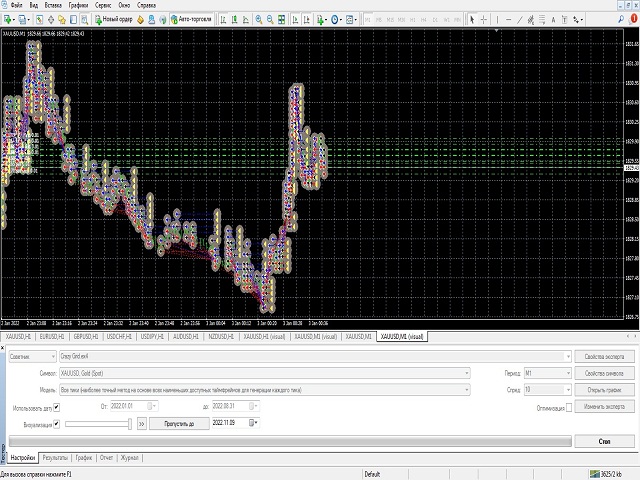Zoom out on the chart
The height and width of the screenshot is (480, 640).
coord(270,19)
